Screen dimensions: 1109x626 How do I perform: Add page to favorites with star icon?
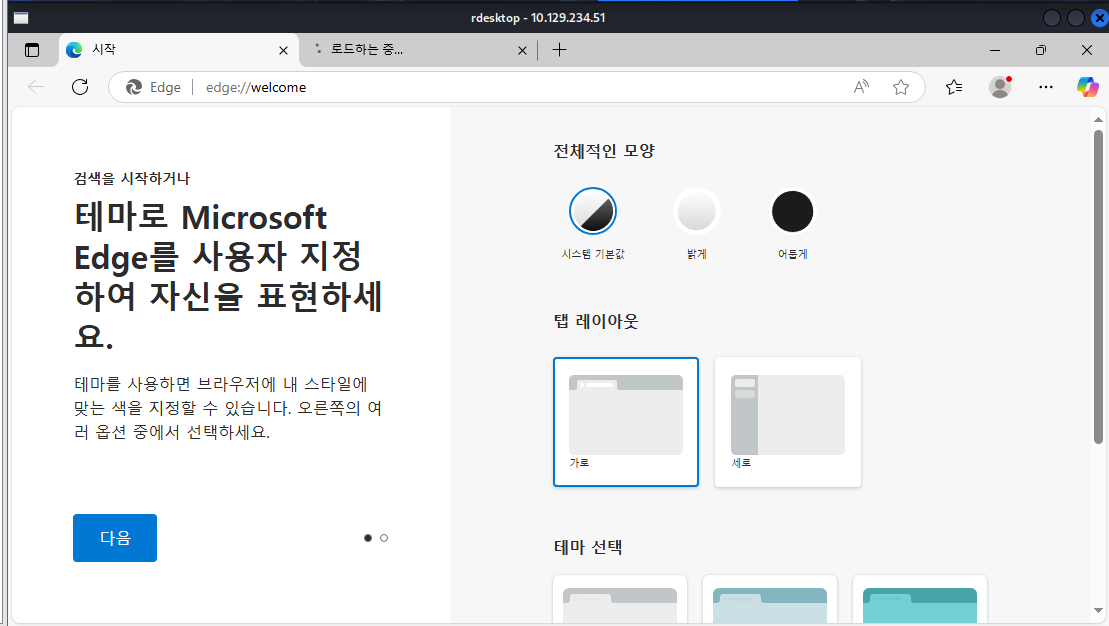(x=901, y=87)
